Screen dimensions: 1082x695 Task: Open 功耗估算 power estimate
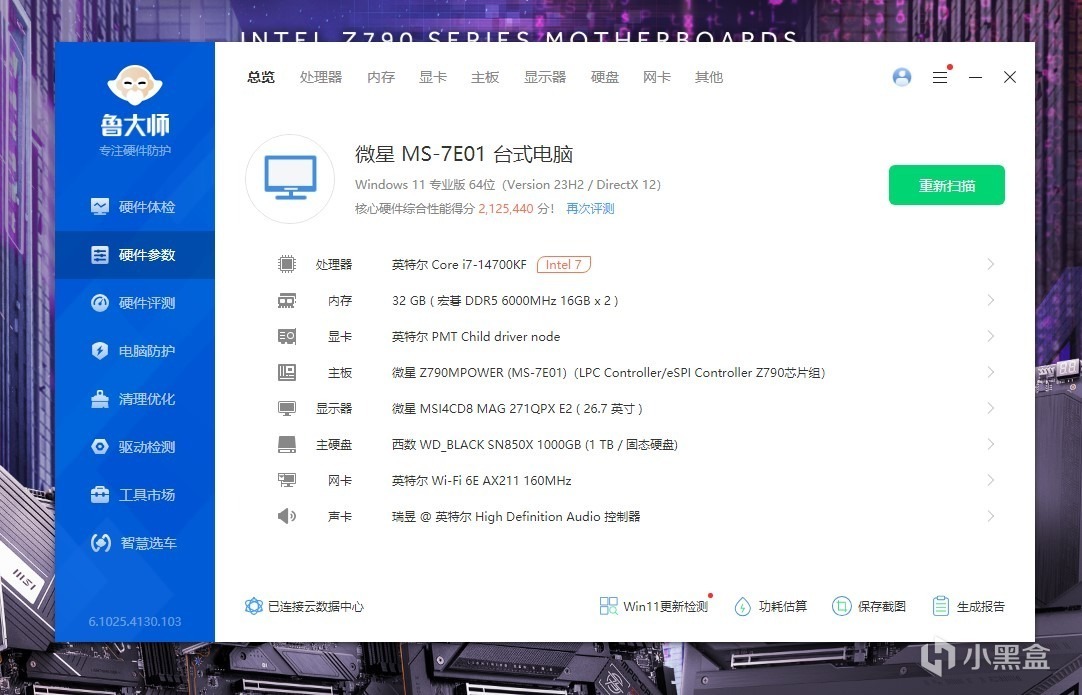[x=771, y=606]
